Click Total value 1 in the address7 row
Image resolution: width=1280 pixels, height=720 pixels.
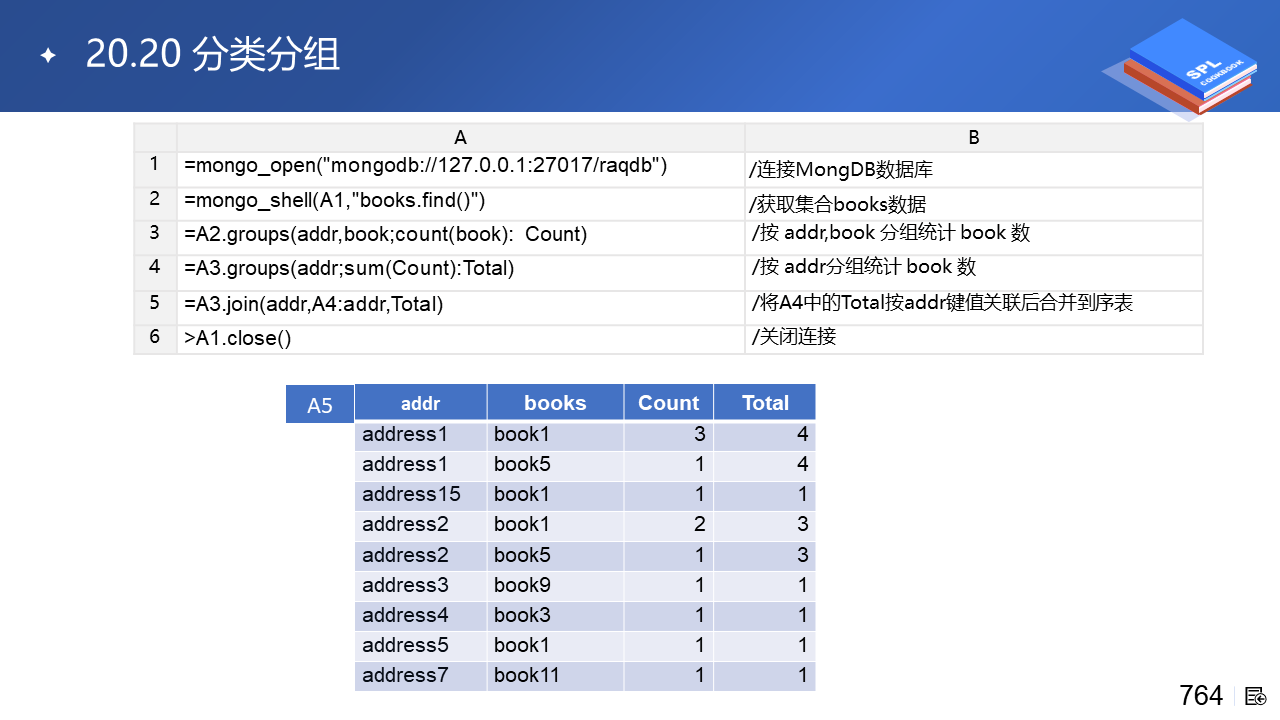click(765, 675)
